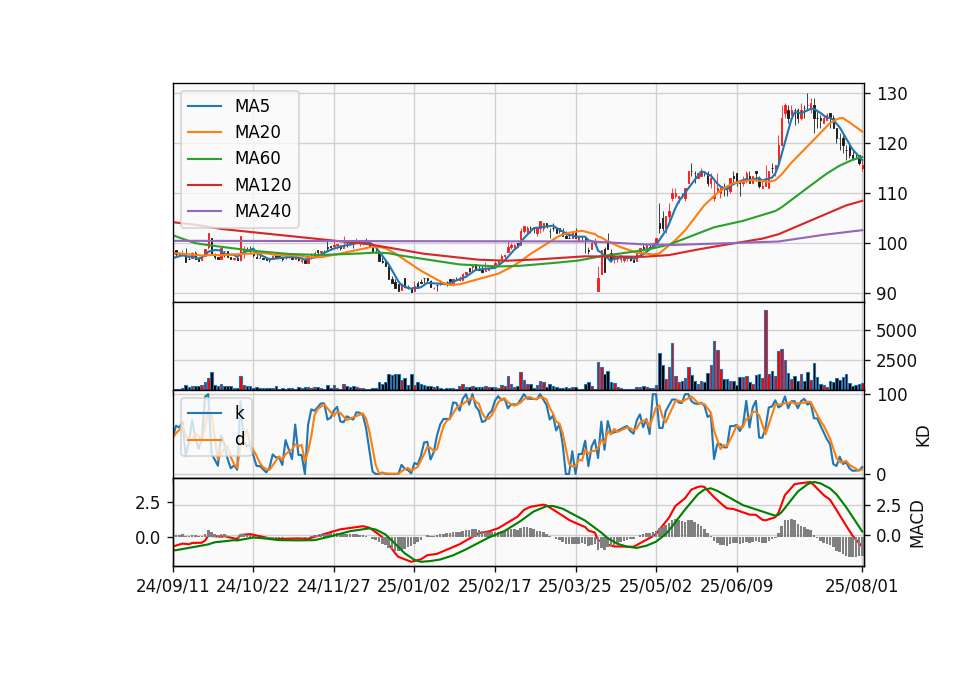Click the 2500 volume axis label
This screenshot has width=960, height=690.
(896, 361)
